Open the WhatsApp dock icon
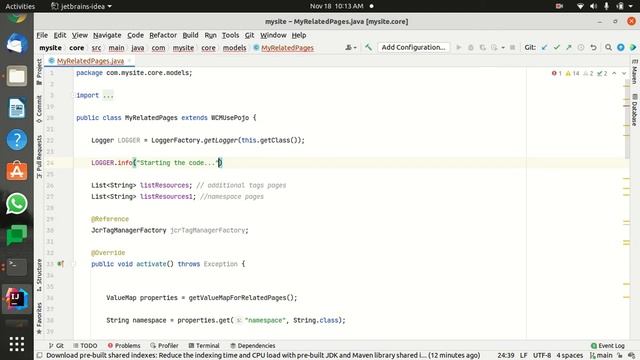640x360 pixels. (17, 203)
